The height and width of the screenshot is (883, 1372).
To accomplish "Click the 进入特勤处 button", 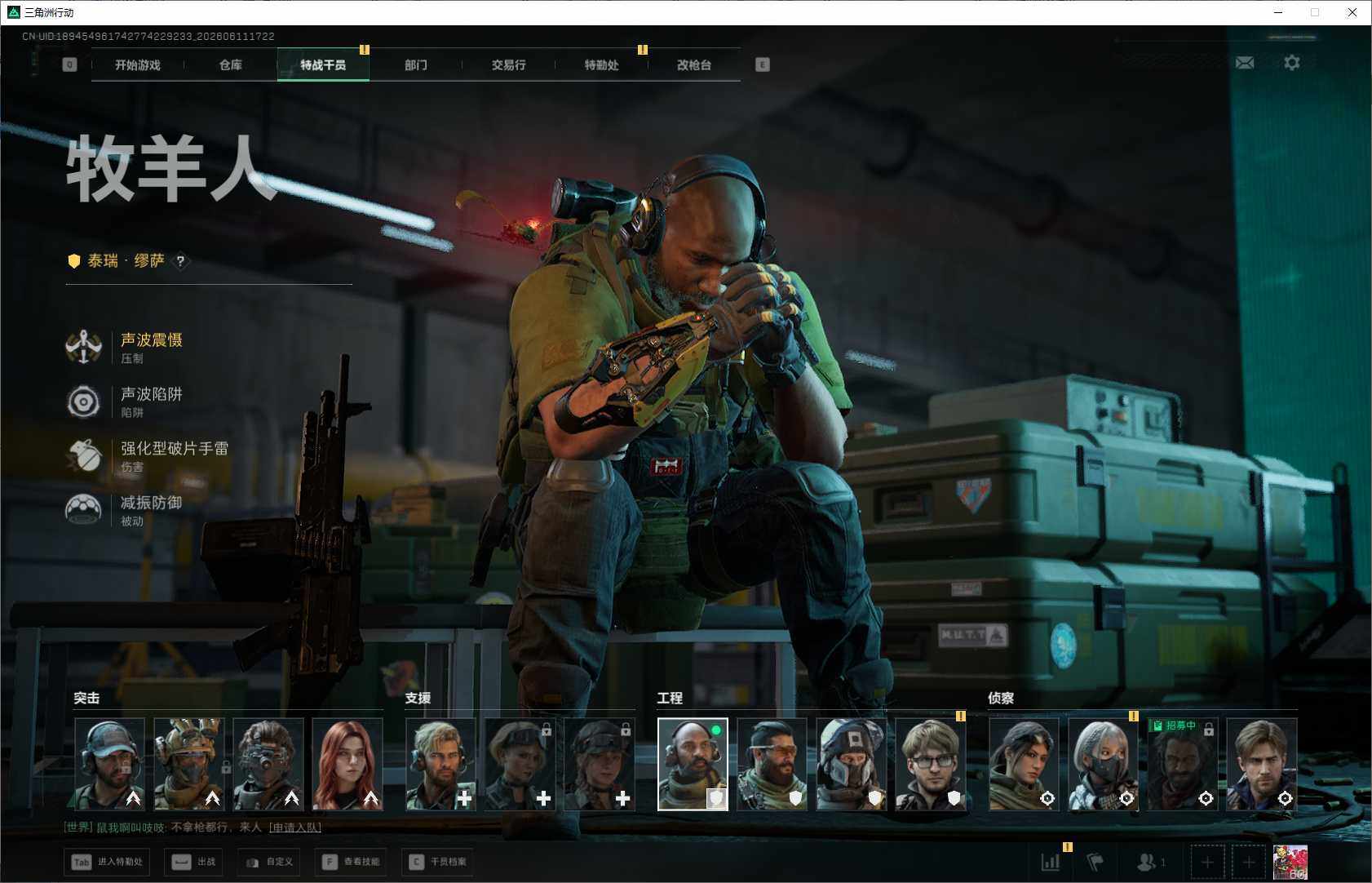I will 108,862.
